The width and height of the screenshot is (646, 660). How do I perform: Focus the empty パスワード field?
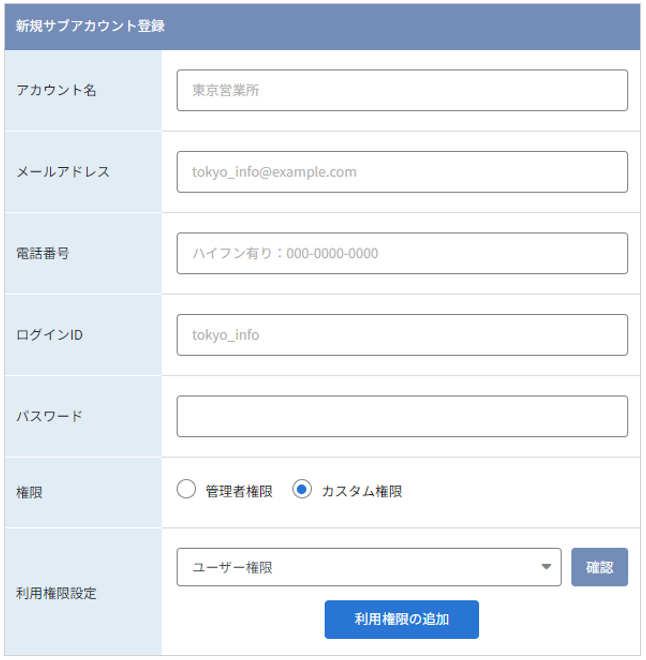tap(402, 416)
